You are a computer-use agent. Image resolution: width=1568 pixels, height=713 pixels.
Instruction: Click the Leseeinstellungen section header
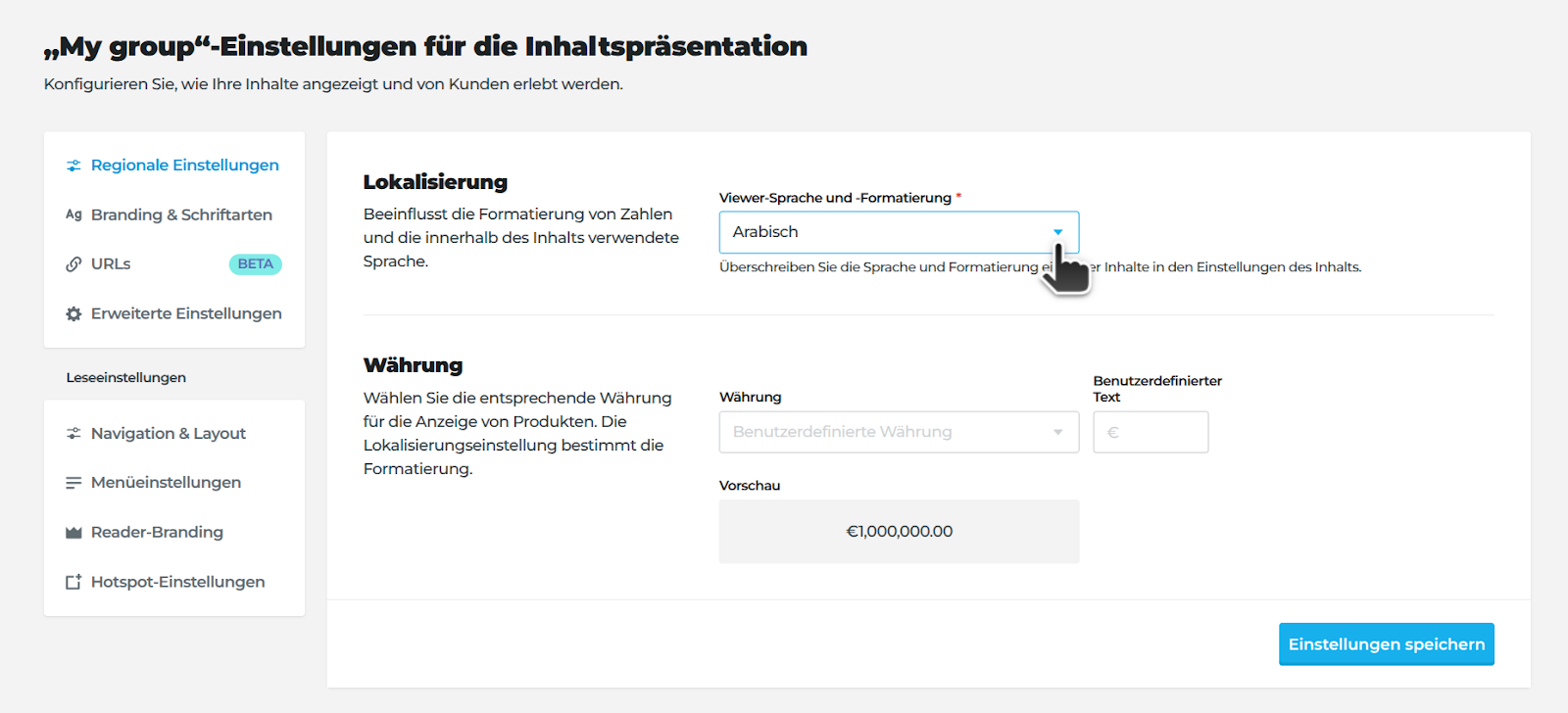(126, 377)
